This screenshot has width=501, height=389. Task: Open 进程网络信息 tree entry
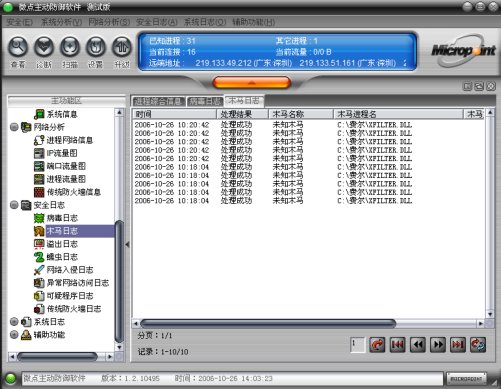click(63, 140)
